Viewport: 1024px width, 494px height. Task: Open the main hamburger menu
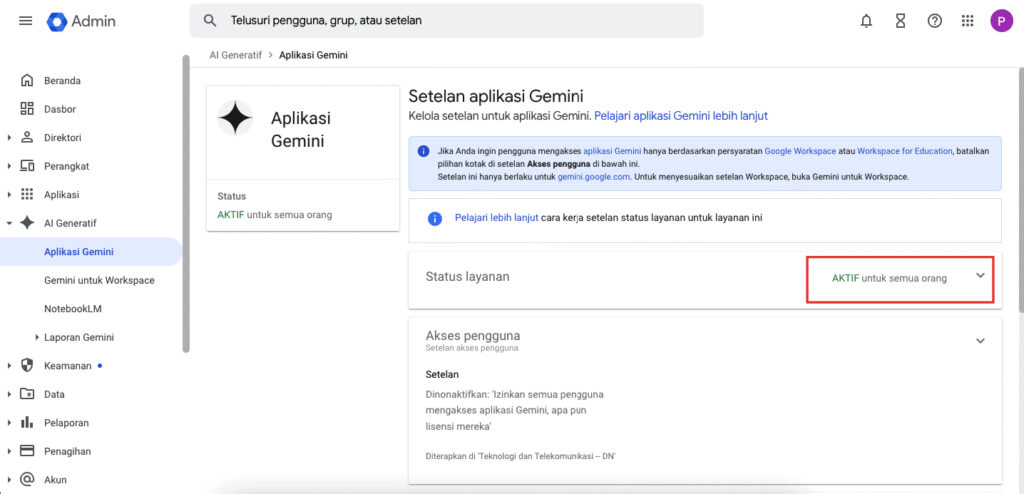pyautogui.click(x=25, y=21)
